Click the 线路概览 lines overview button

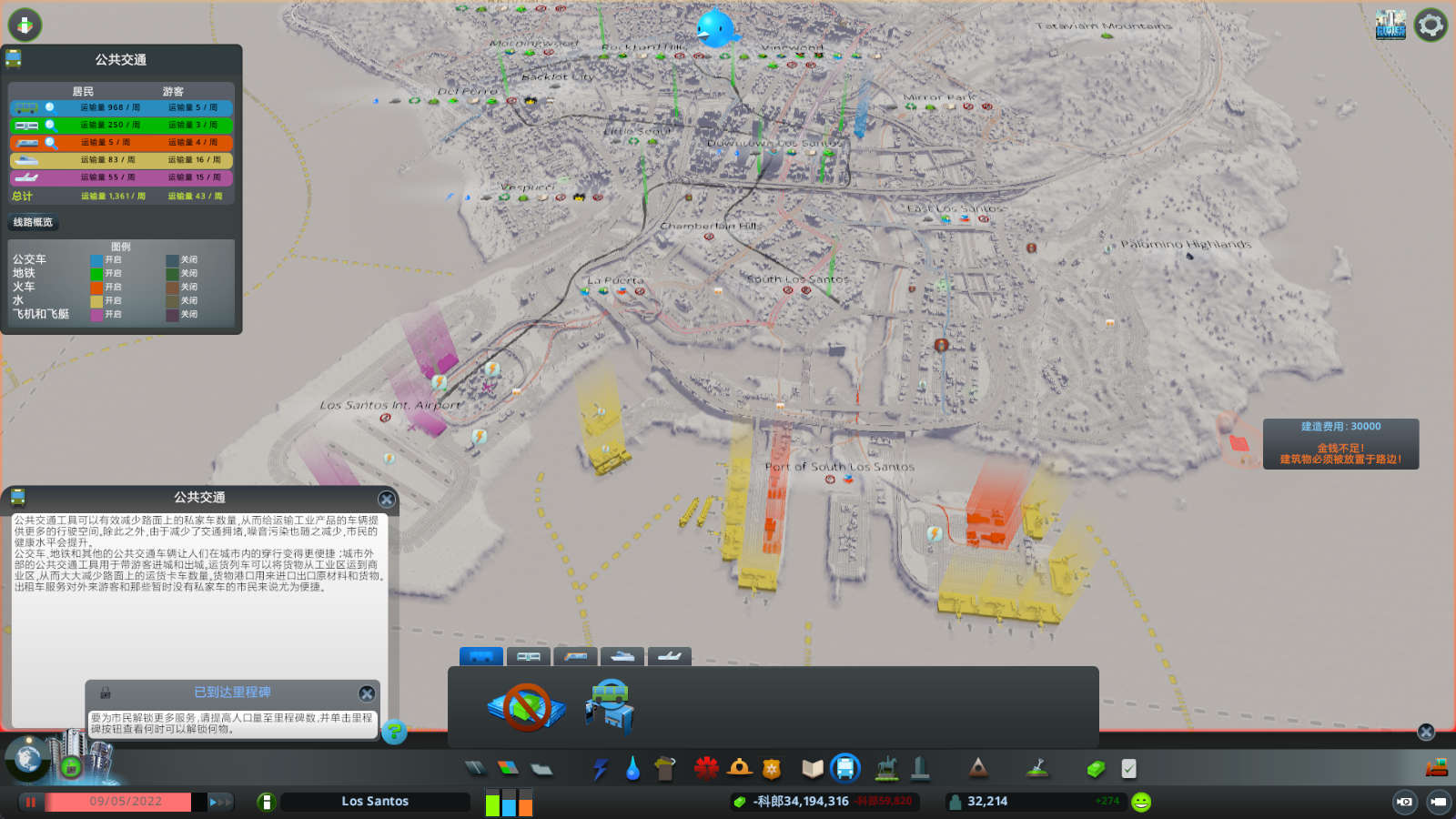33,222
